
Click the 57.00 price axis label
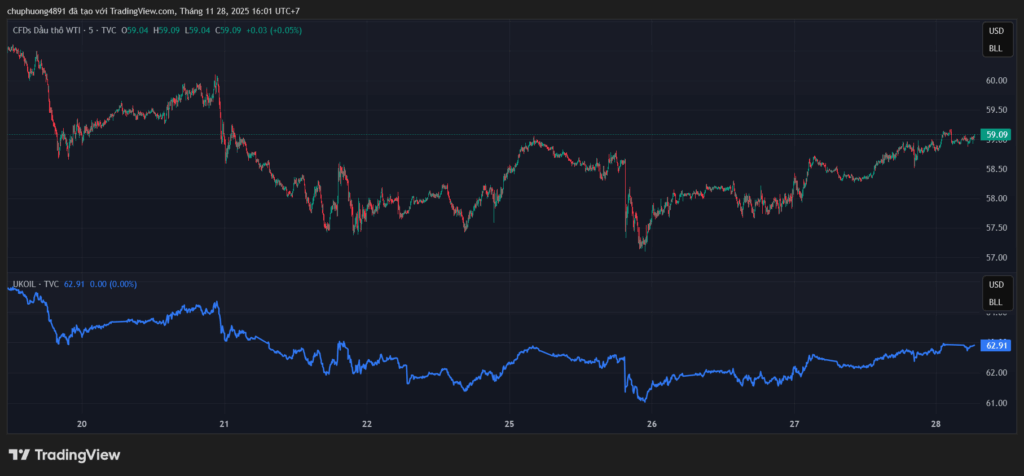coord(995,257)
